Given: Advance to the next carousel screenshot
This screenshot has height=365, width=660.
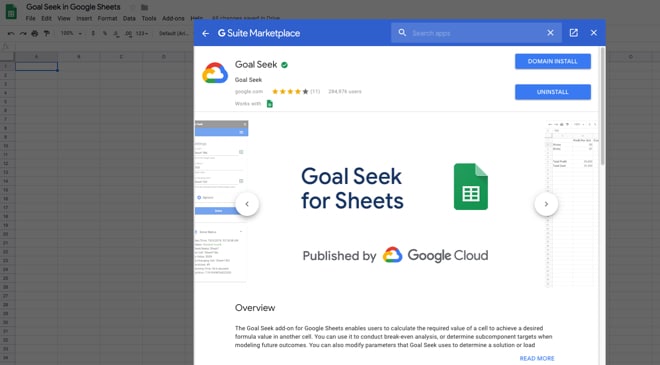Looking at the screenshot, I should (x=546, y=204).
